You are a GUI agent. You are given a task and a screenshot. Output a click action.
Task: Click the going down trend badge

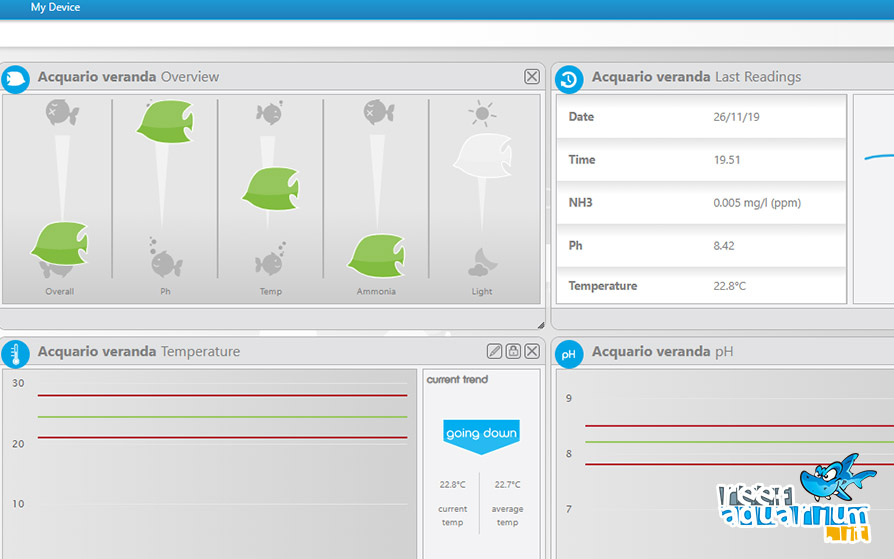click(482, 436)
